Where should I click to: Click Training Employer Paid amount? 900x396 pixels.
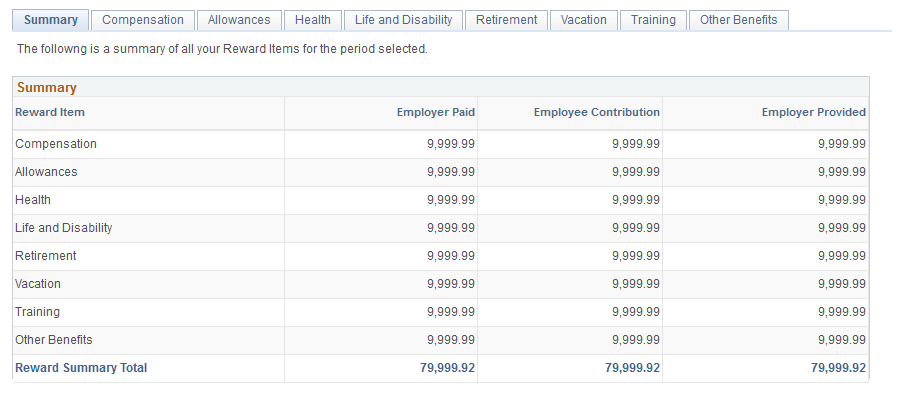point(451,312)
